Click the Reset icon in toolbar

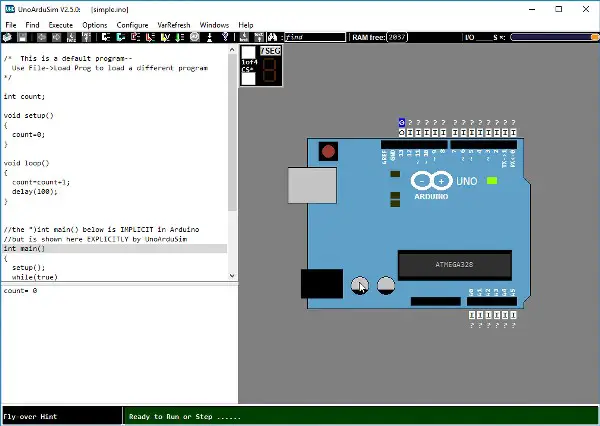(x=210, y=37)
